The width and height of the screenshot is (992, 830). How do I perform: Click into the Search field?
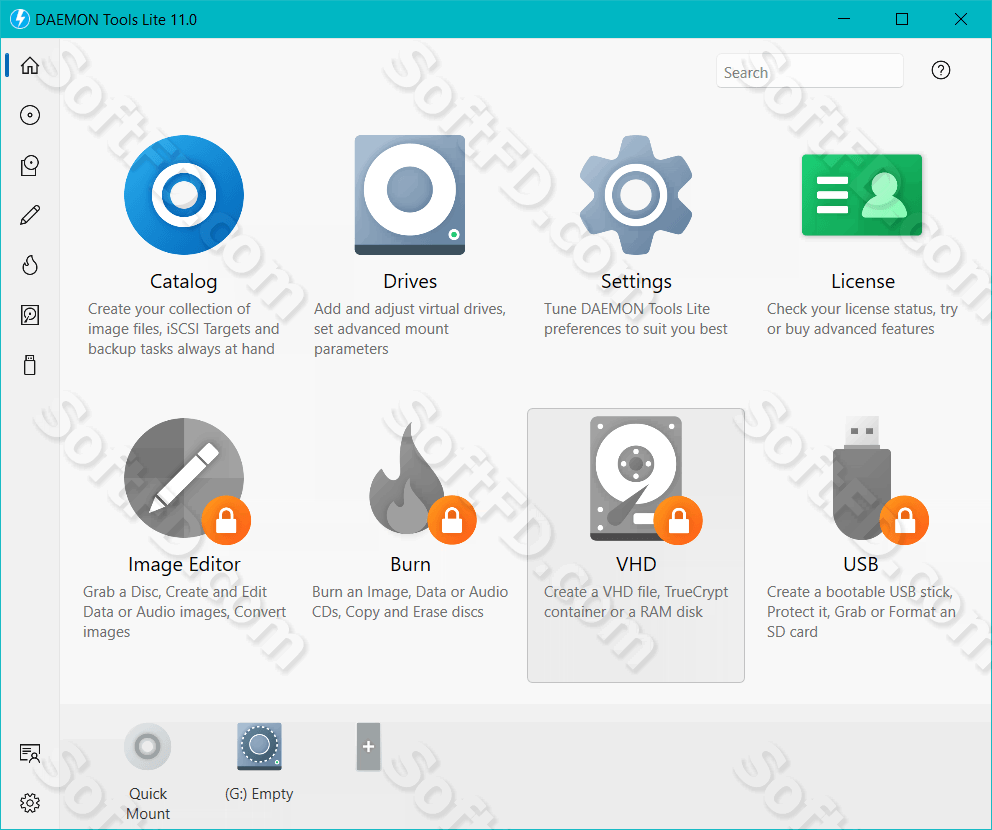pyautogui.click(x=809, y=70)
